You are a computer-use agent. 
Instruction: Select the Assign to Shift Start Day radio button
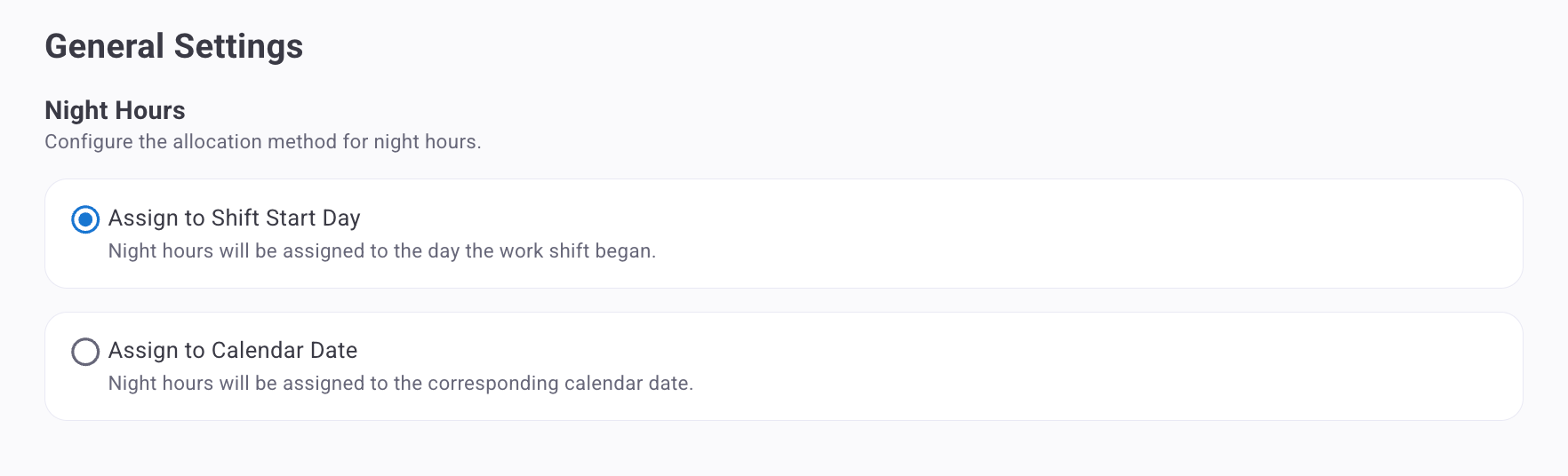point(85,219)
